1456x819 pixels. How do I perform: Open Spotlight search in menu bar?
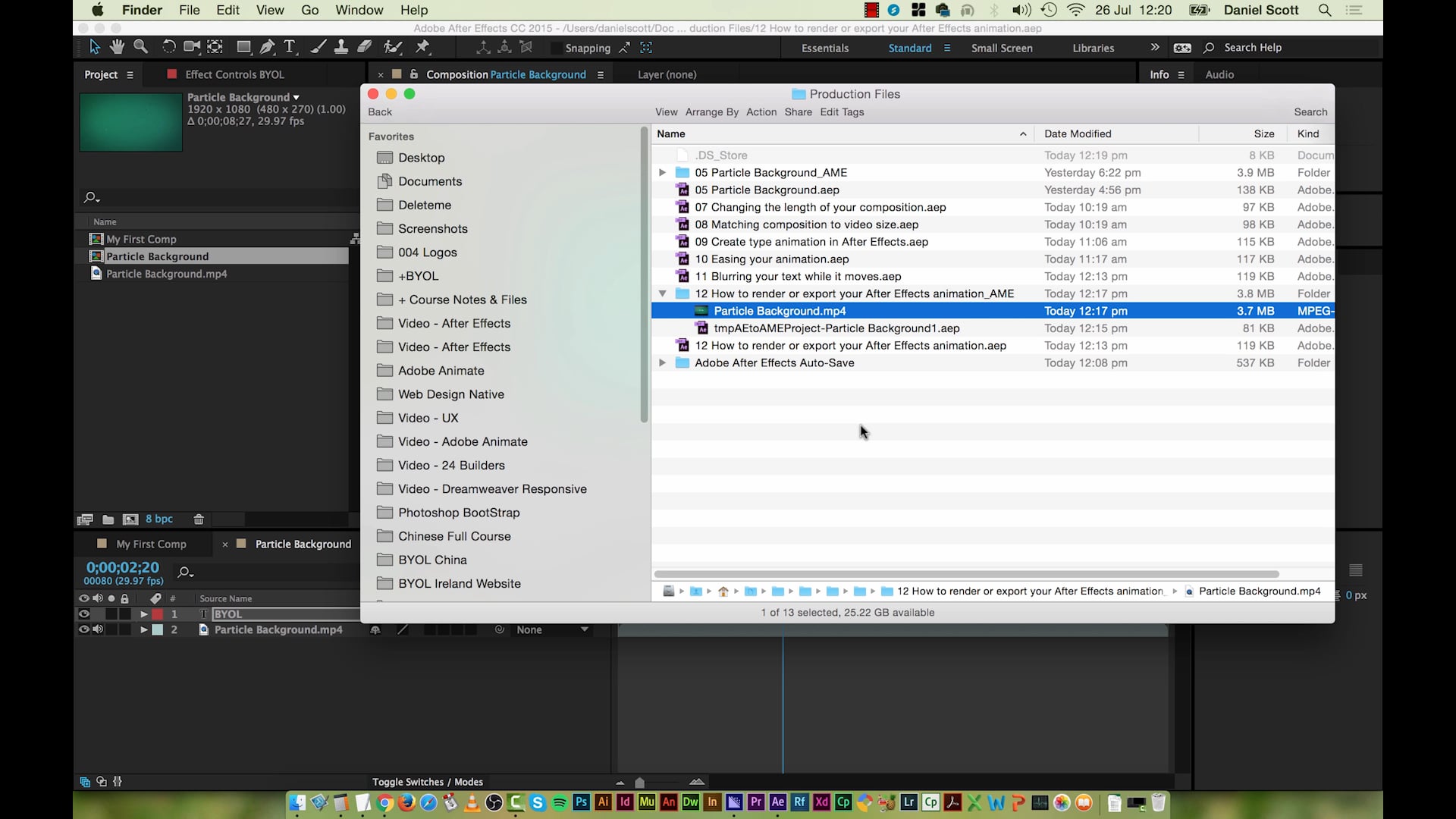(1325, 10)
